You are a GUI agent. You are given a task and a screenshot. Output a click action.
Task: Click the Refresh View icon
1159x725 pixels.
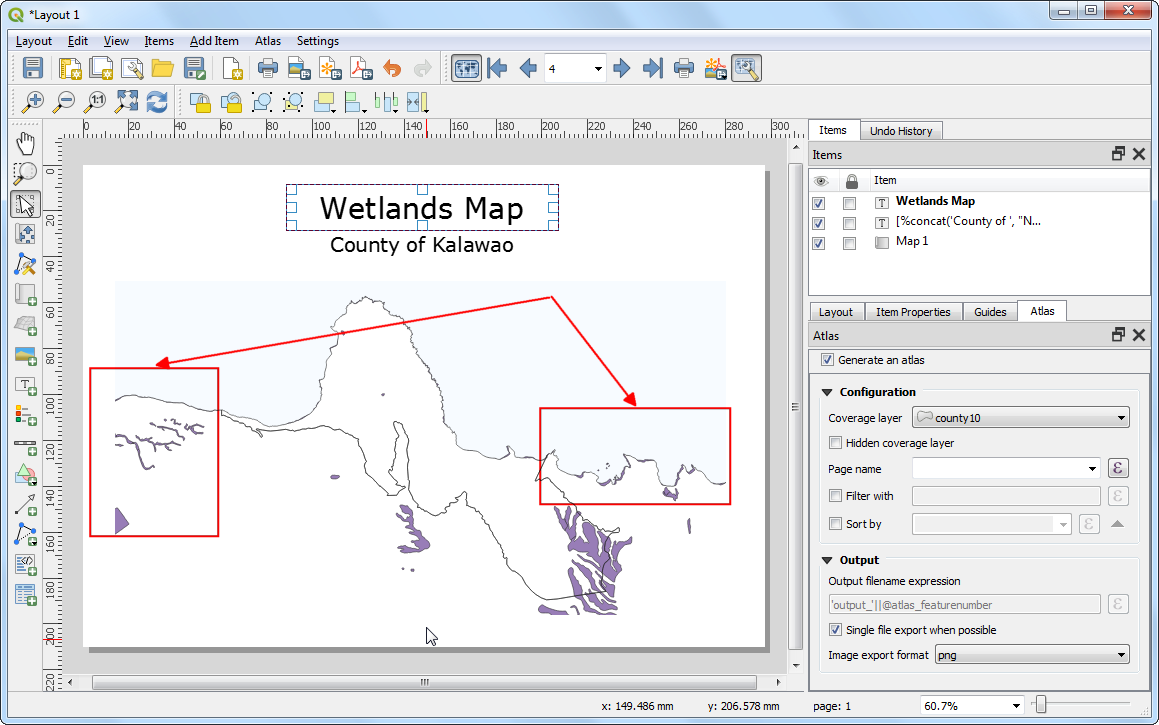tap(157, 101)
